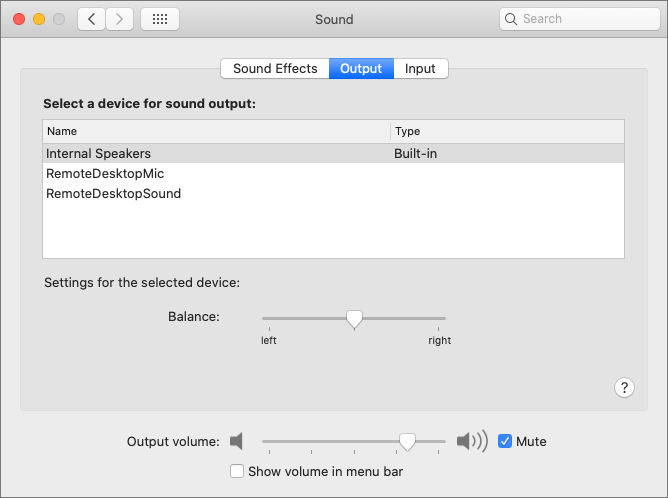668x498 pixels.
Task: Toggle the Mute checkbox
Action: point(505,441)
